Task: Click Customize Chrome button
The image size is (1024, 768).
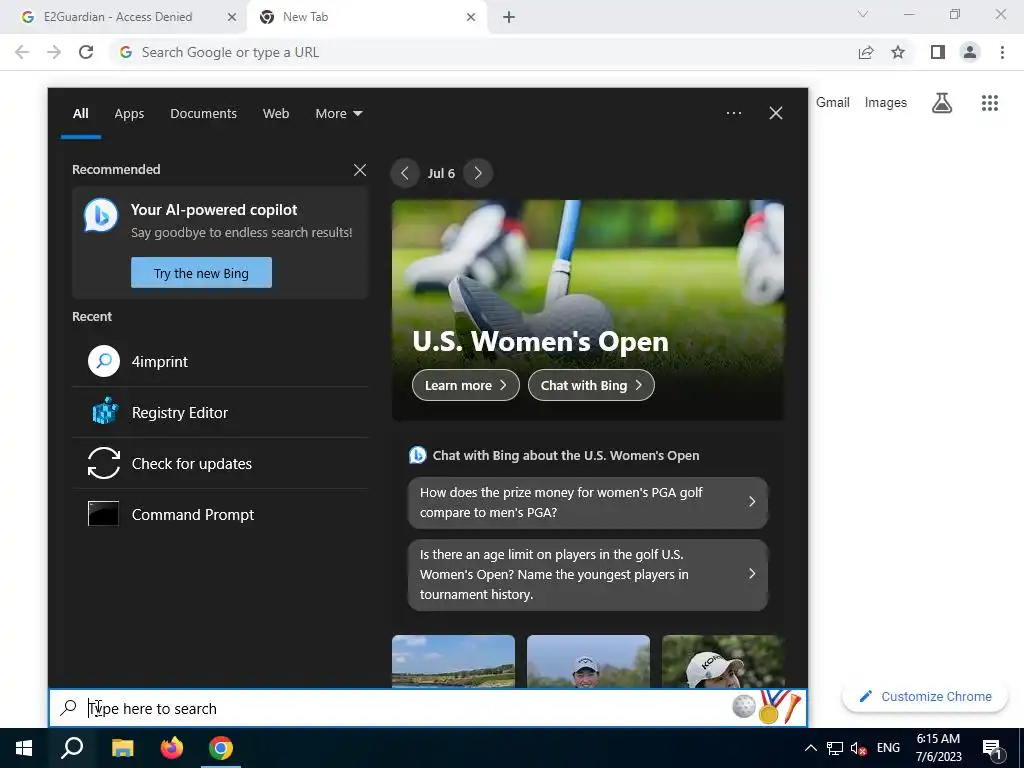Action: 925,697
